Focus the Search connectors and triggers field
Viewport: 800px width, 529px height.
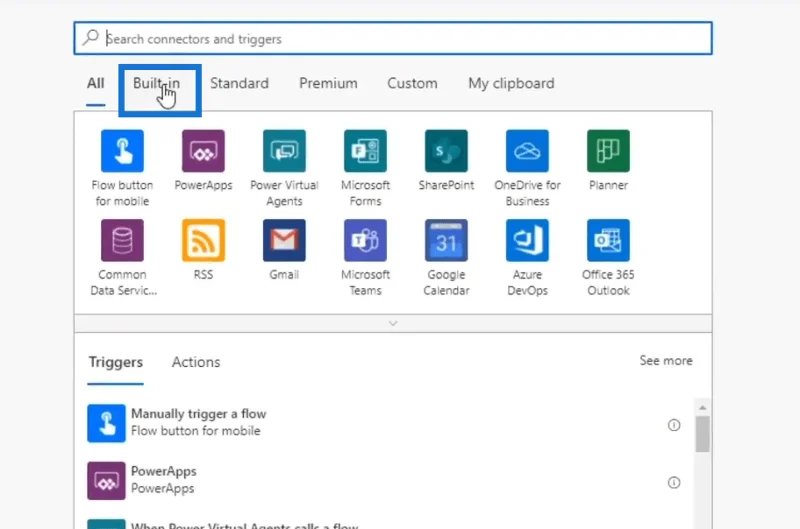(393, 38)
